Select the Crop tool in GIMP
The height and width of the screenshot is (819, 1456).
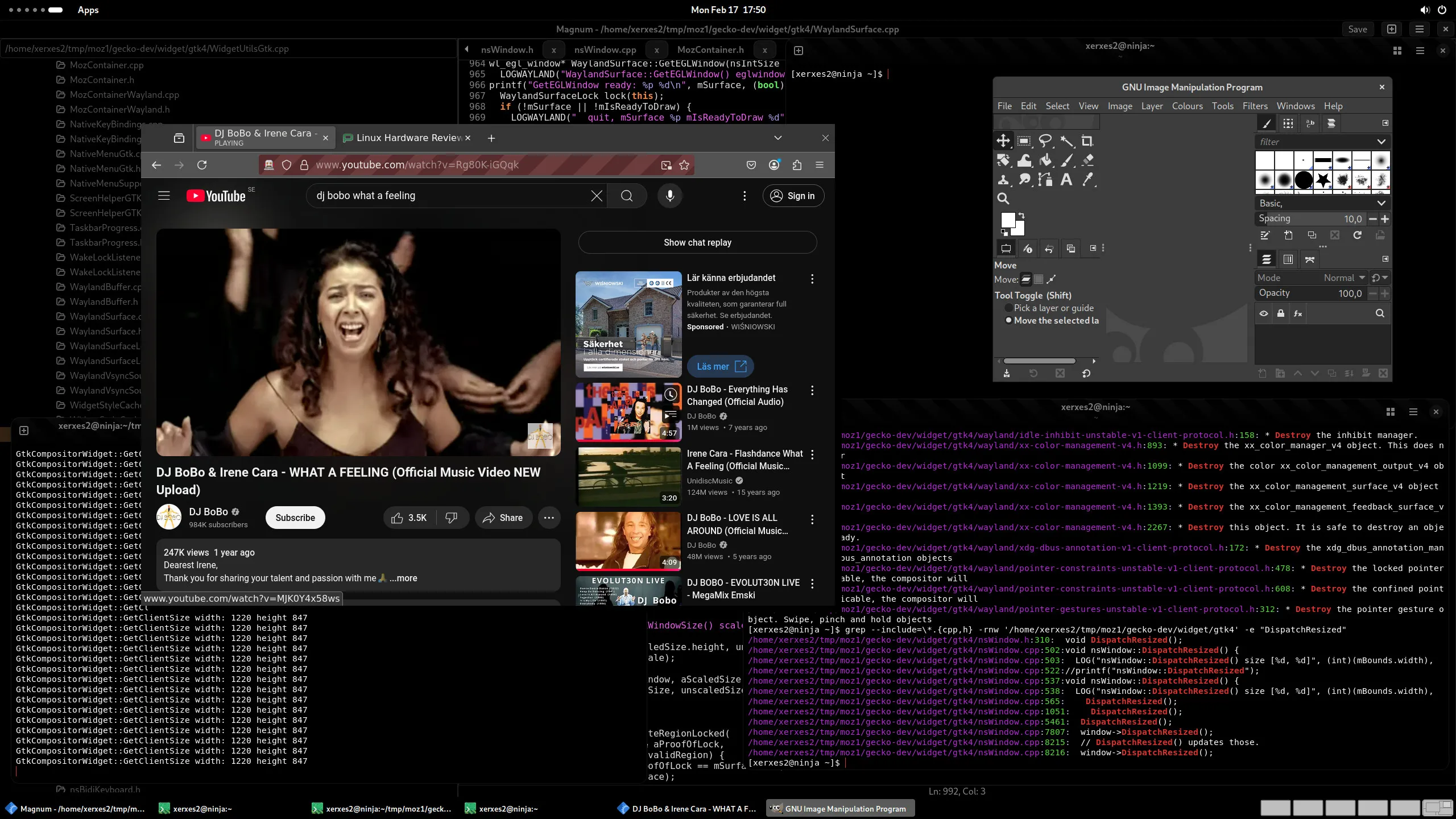click(1087, 140)
